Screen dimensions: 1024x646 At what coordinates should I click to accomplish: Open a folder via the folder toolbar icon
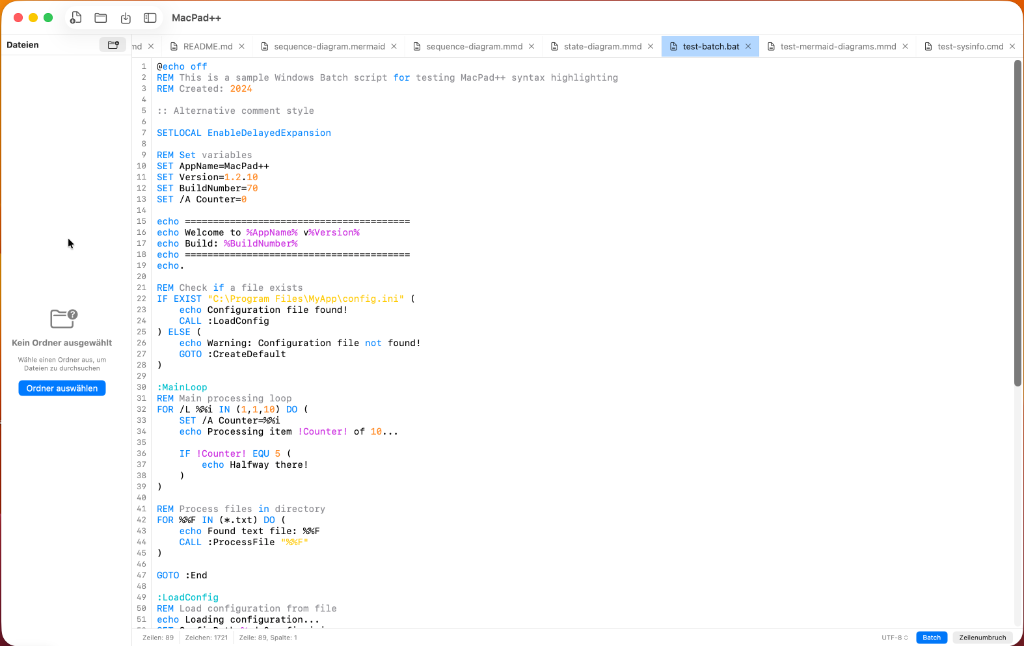100,17
